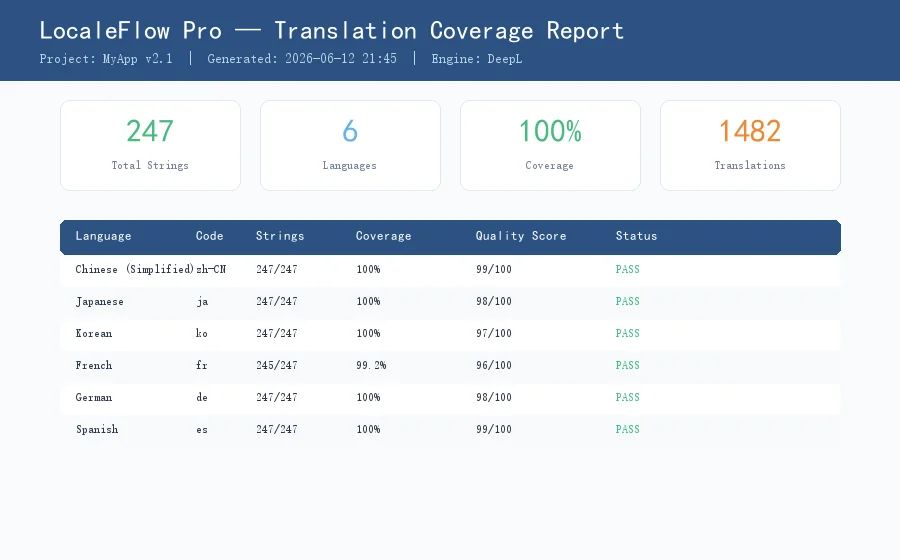Click 'Project: MyApp v2.1' in header
This screenshot has height=560, width=900.
pyautogui.click(x=106, y=59)
